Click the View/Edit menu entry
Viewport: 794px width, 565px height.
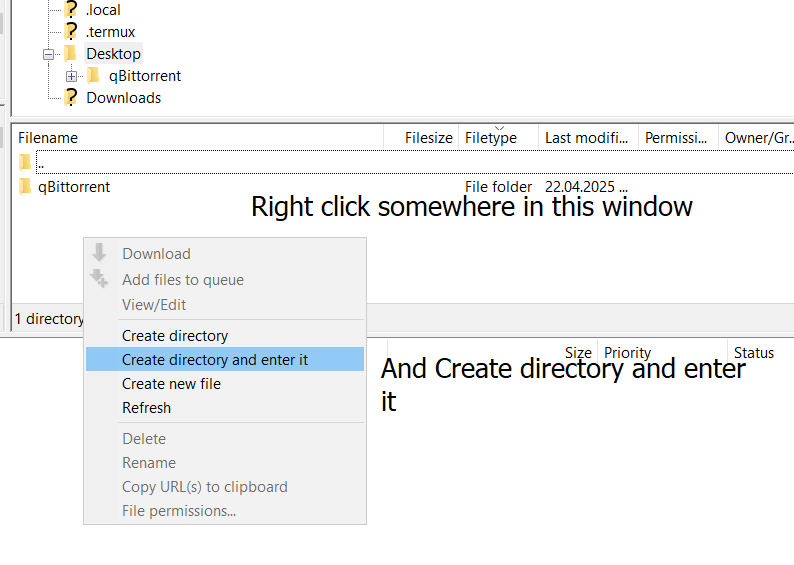(x=225, y=305)
